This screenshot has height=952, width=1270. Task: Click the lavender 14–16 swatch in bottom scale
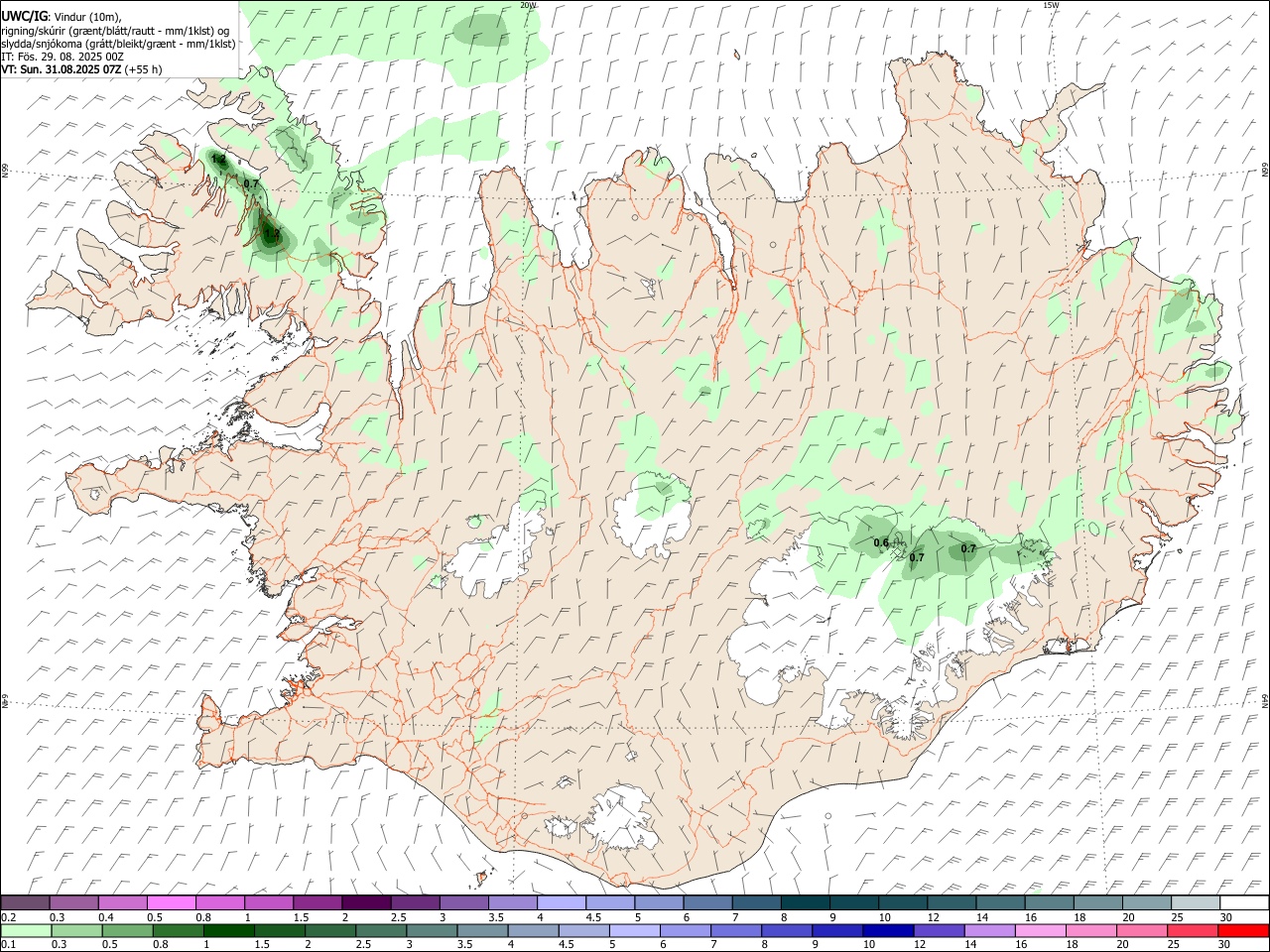990,931
